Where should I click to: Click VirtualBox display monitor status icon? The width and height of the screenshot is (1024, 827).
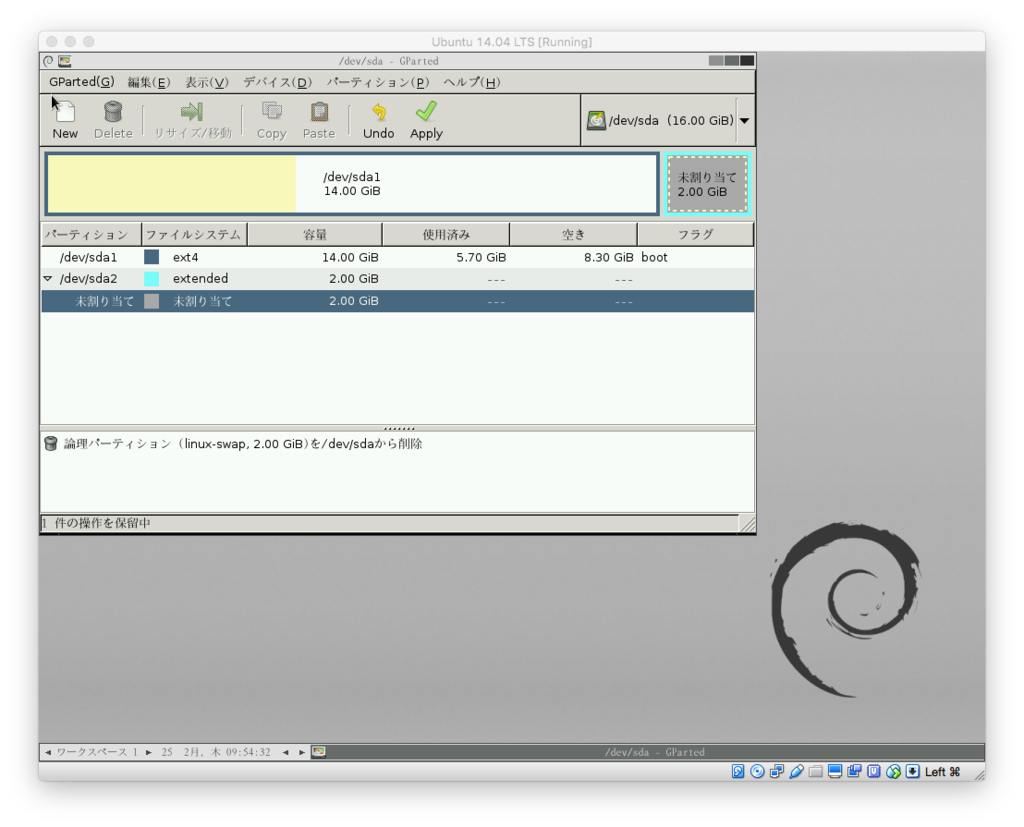coord(835,771)
